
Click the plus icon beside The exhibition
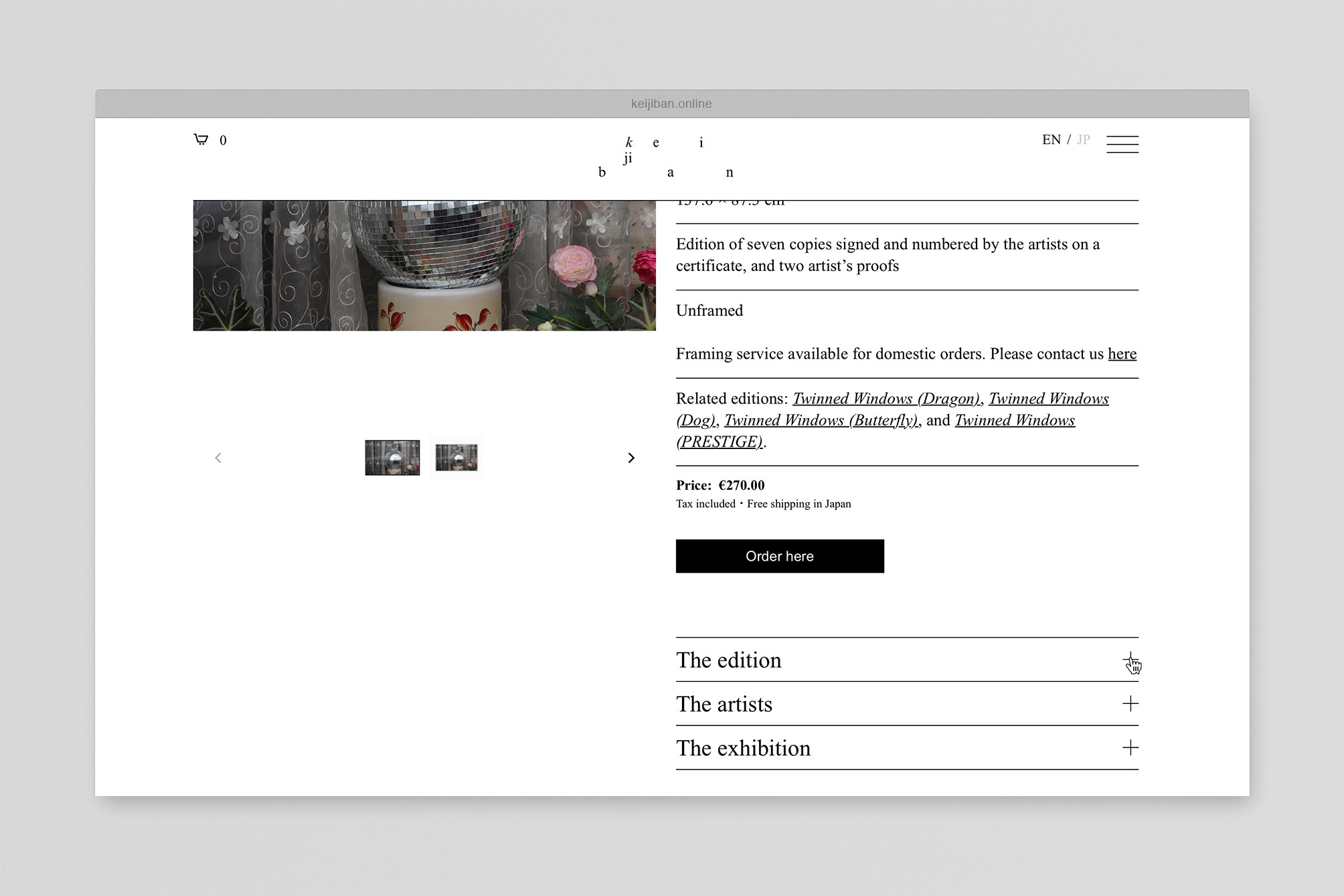pos(1130,748)
